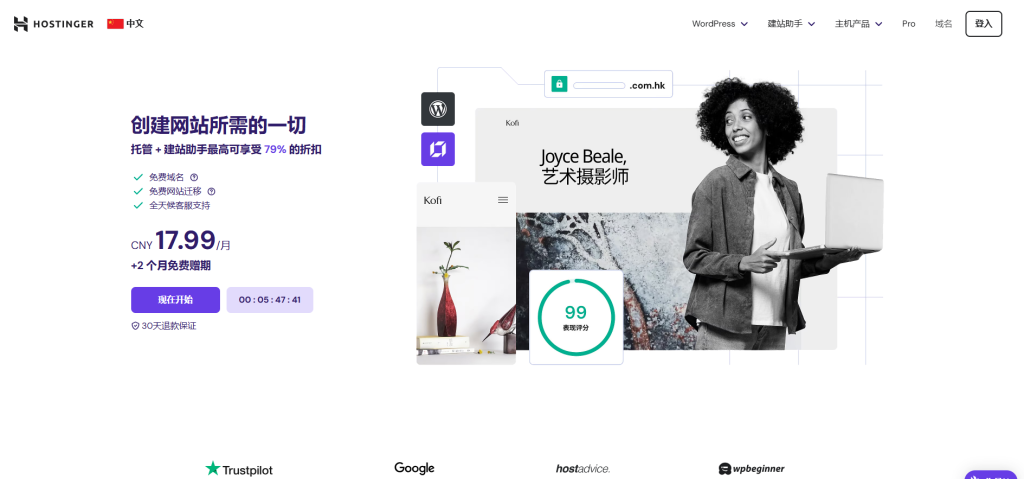Click the 99 performance score gauge

tap(575, 317)
